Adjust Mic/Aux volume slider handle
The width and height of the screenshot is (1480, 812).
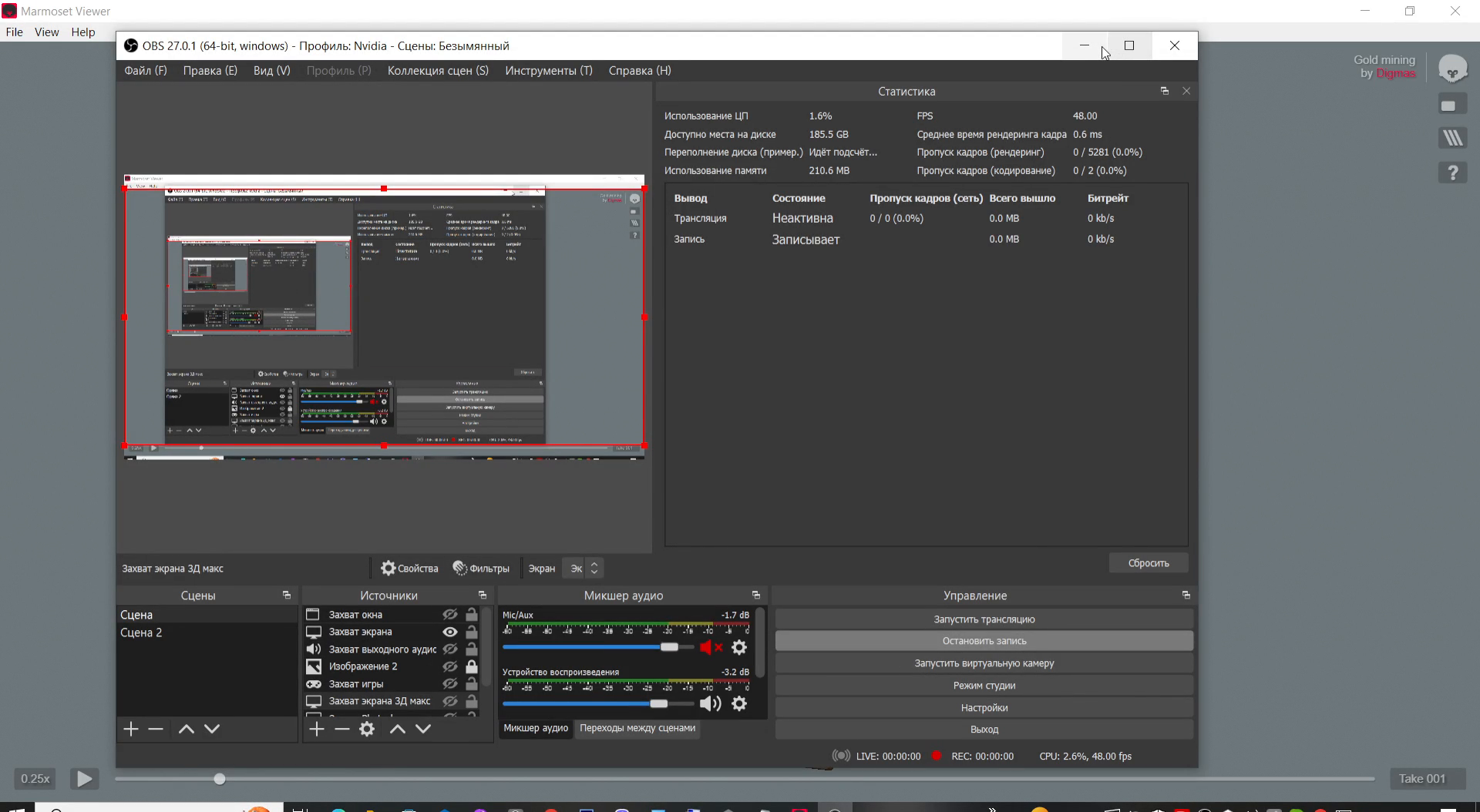[669, 647]
